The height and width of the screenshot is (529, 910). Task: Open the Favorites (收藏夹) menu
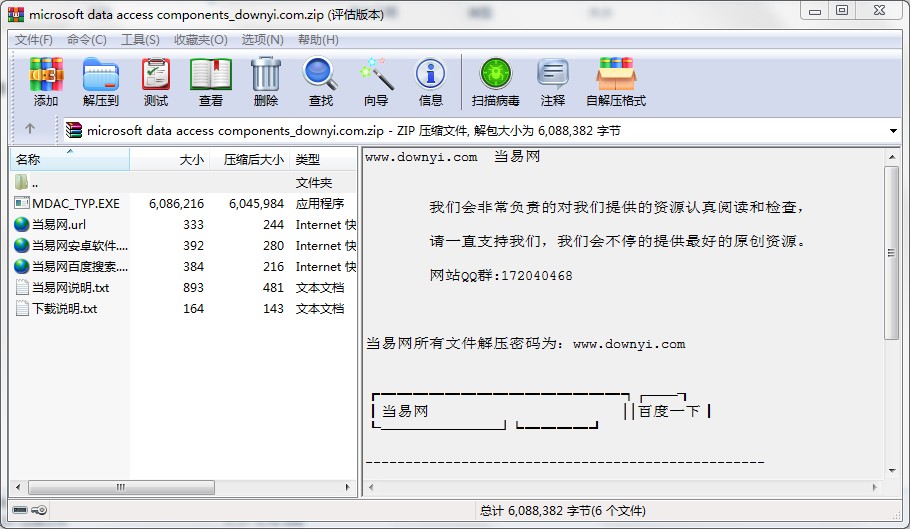coord(200,39)
